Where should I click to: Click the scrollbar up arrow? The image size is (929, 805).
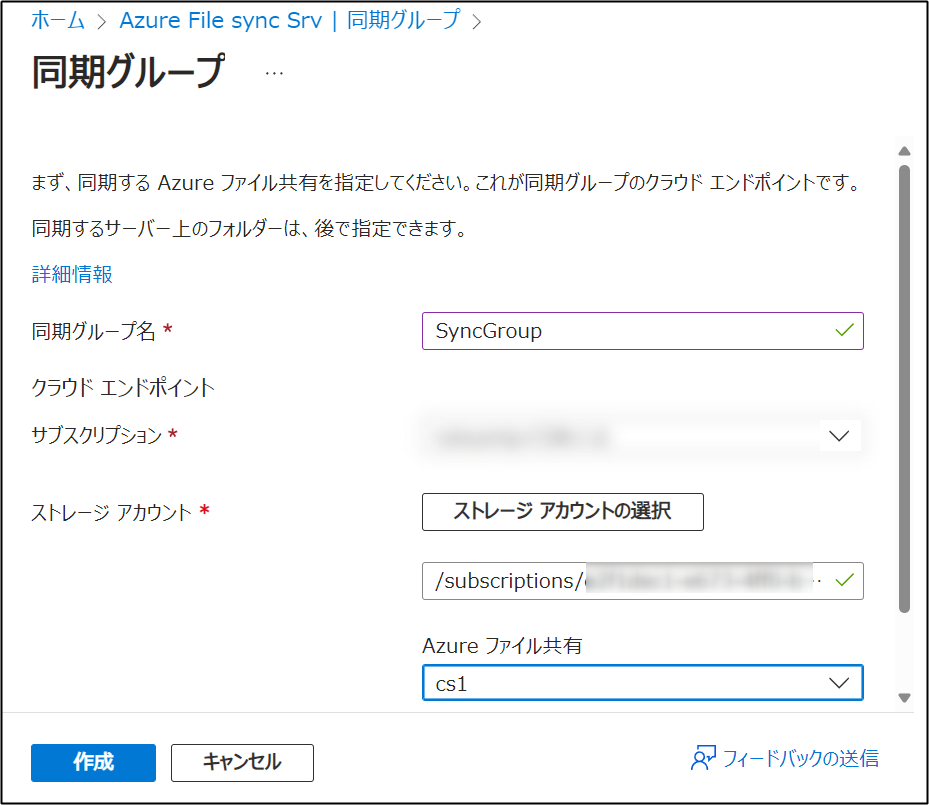[904, 150]
